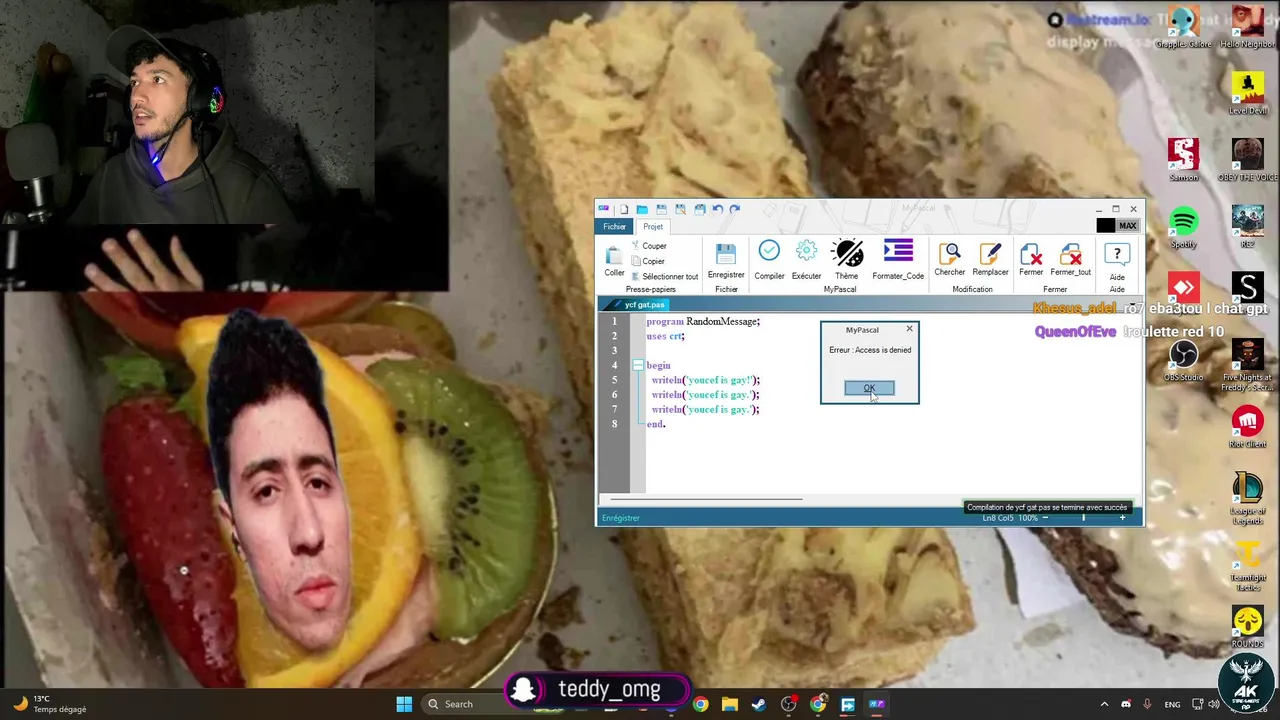Click the horizontal scrollbar of the editor
This screenshot has width=1280, height=720.
tap(706, 499)
